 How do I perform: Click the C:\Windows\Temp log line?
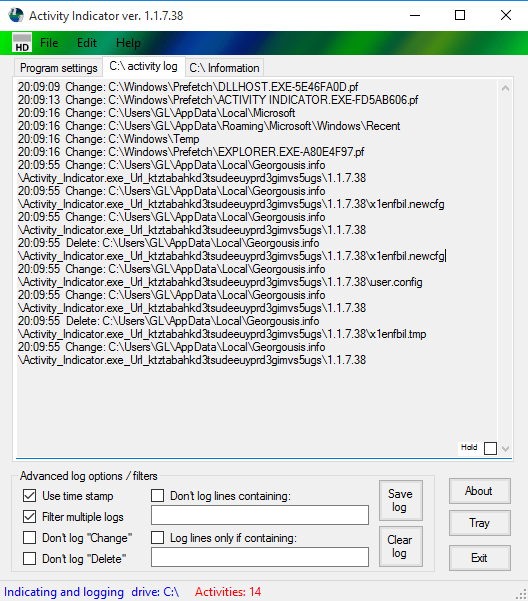coord(108,139)
